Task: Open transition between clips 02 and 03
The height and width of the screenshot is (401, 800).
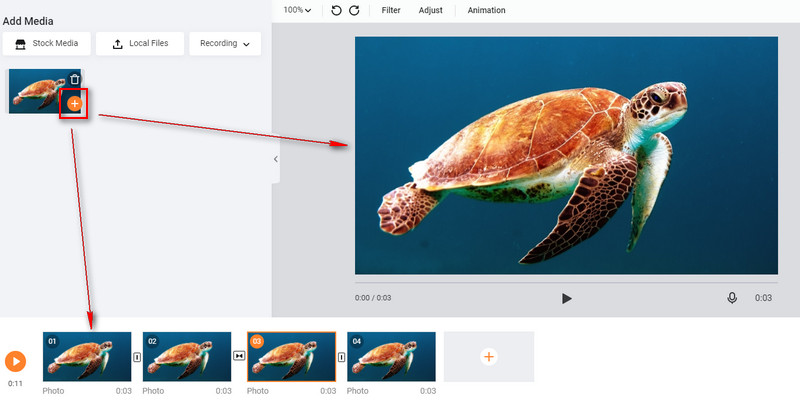Action: pos(239,356)
